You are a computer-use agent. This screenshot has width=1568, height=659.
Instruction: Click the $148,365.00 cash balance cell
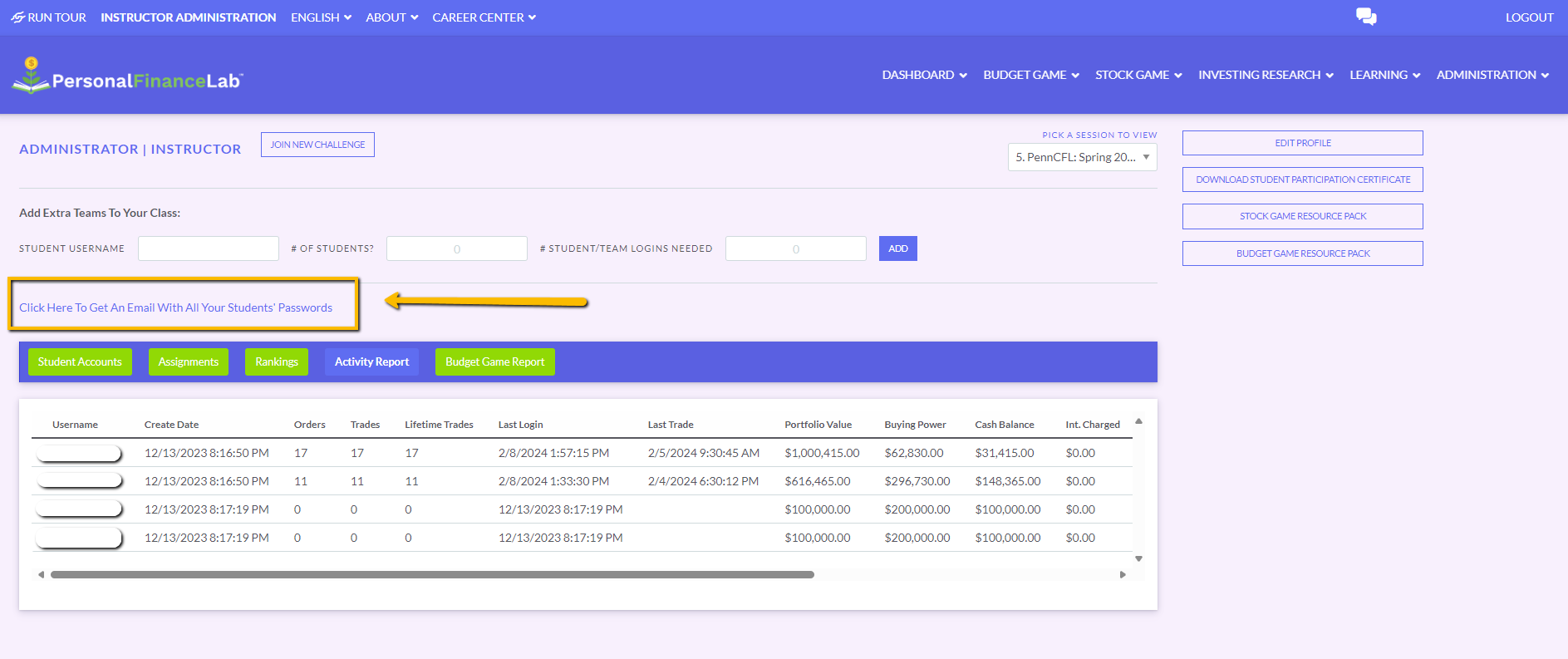pyautogui.click(x=1008, y=481)
